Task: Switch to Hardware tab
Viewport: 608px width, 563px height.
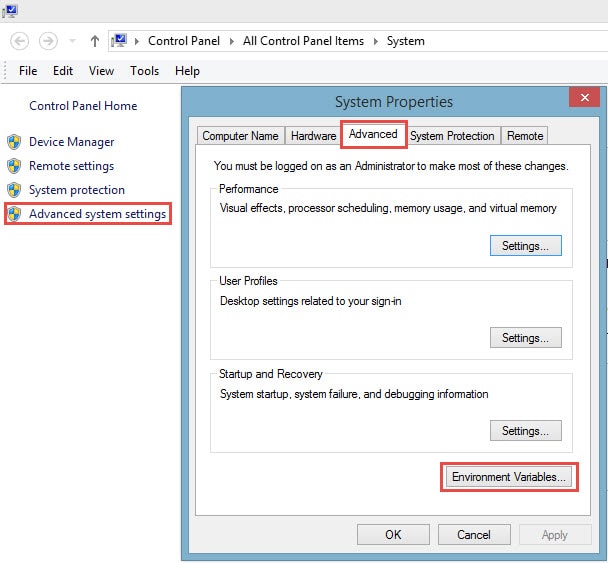Action: coord(313,136)
